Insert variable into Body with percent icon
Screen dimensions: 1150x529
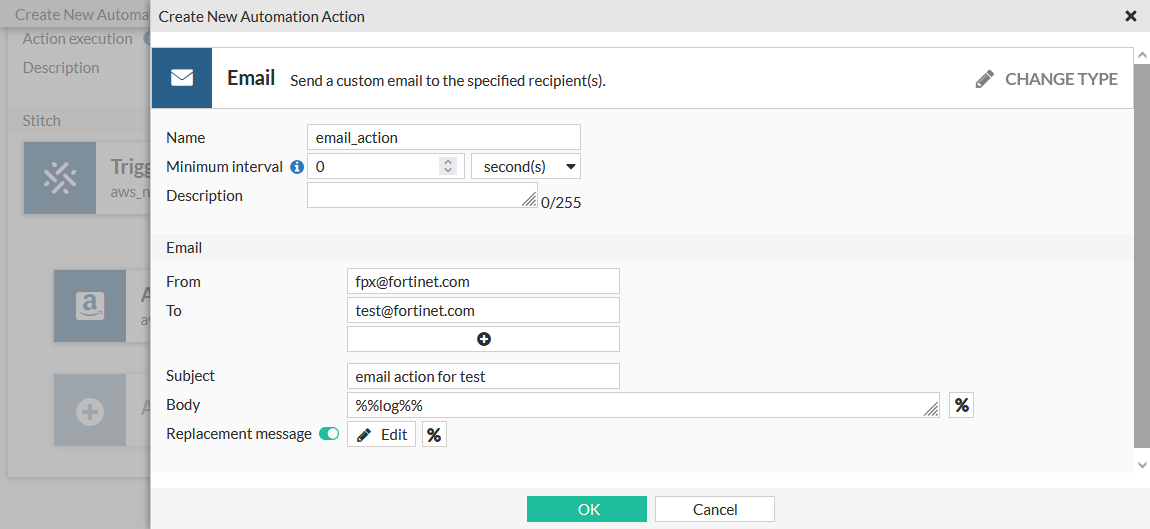click(961, 405)
